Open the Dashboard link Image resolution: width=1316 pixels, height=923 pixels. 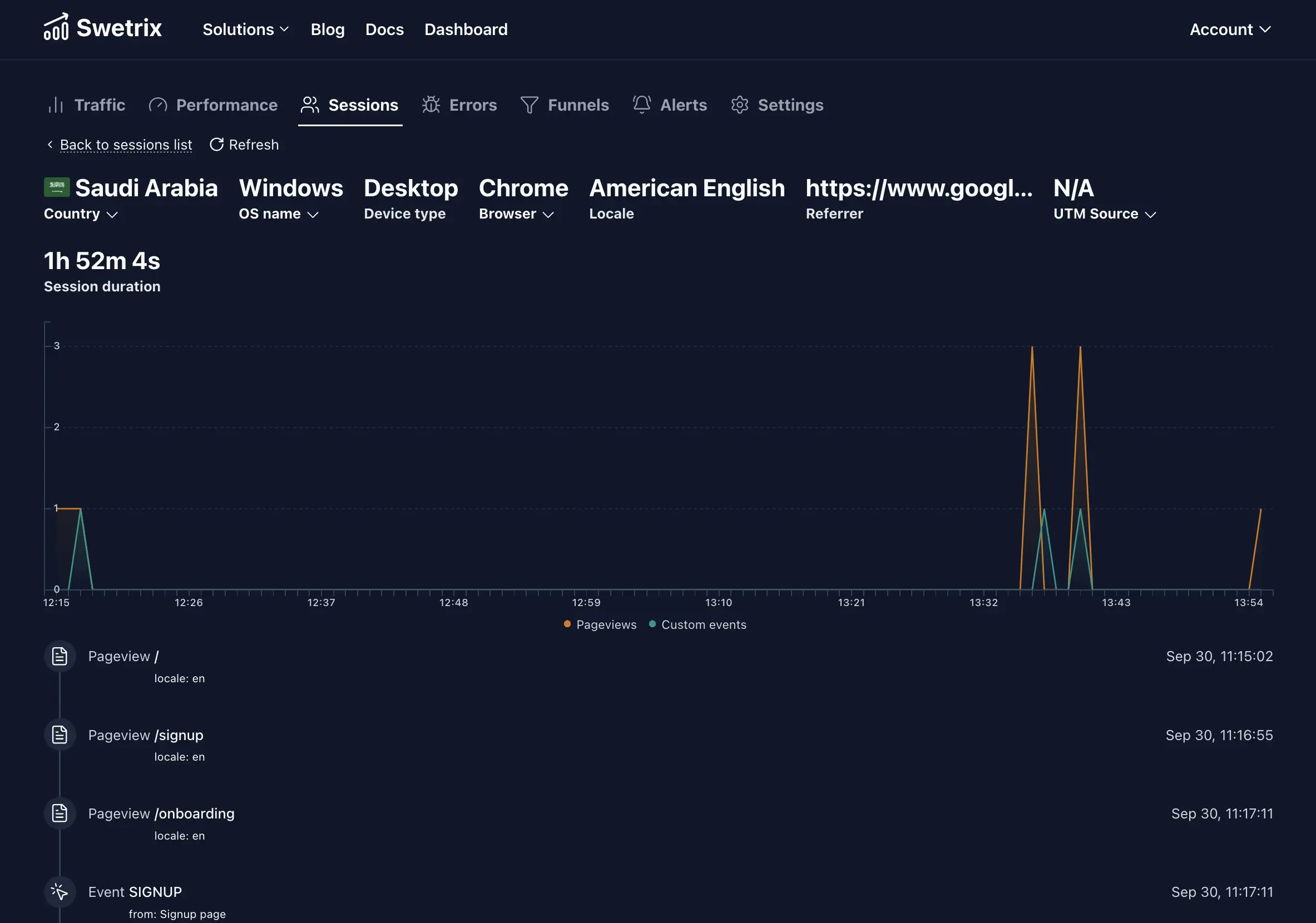466,29
